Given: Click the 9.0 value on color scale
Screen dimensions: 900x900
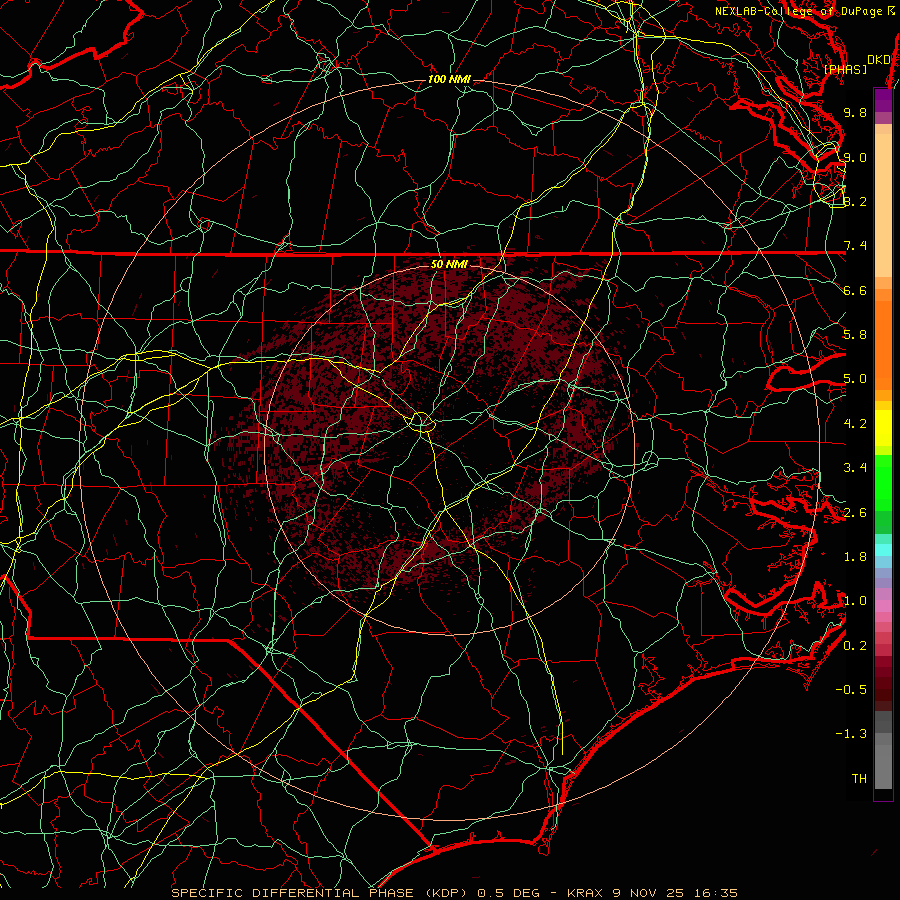Looking at the screenshot, I should pyautogui.click(x=855, y=157).
